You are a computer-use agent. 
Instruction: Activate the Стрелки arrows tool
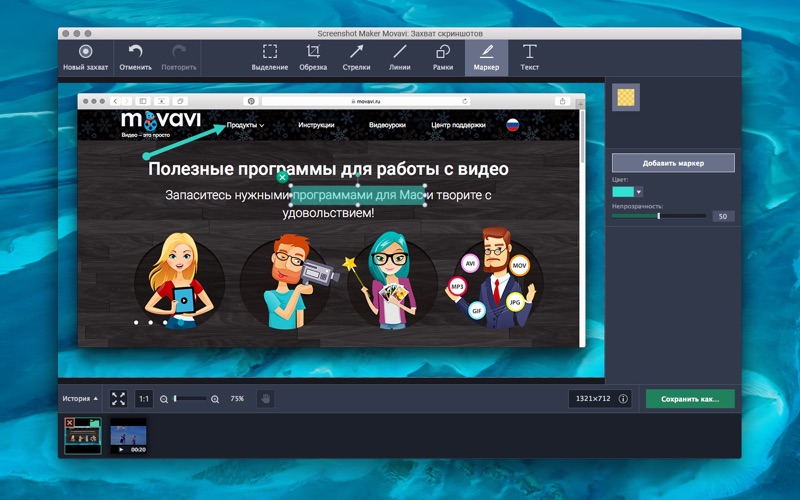[x=356, y=58]
